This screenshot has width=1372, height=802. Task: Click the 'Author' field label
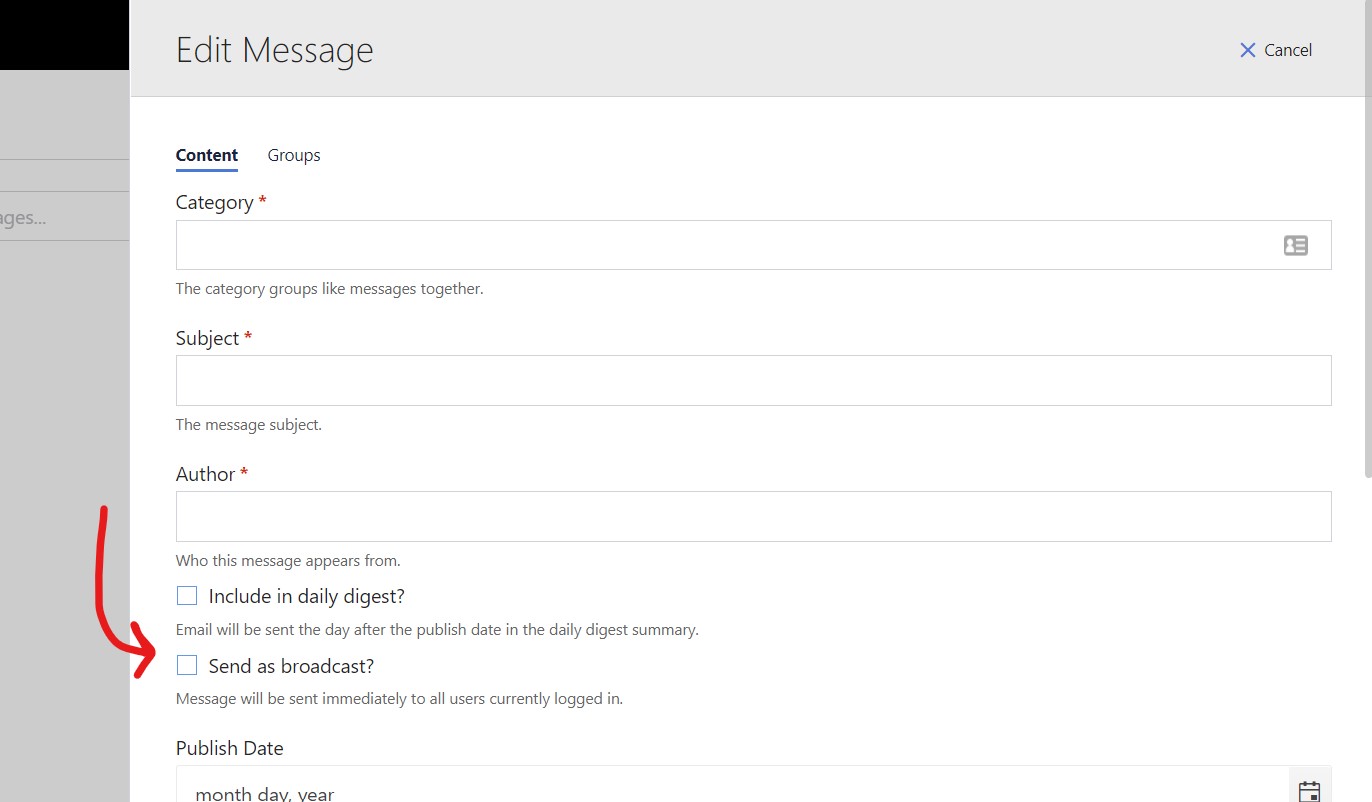pyautogui.click(x=205, y=474)
